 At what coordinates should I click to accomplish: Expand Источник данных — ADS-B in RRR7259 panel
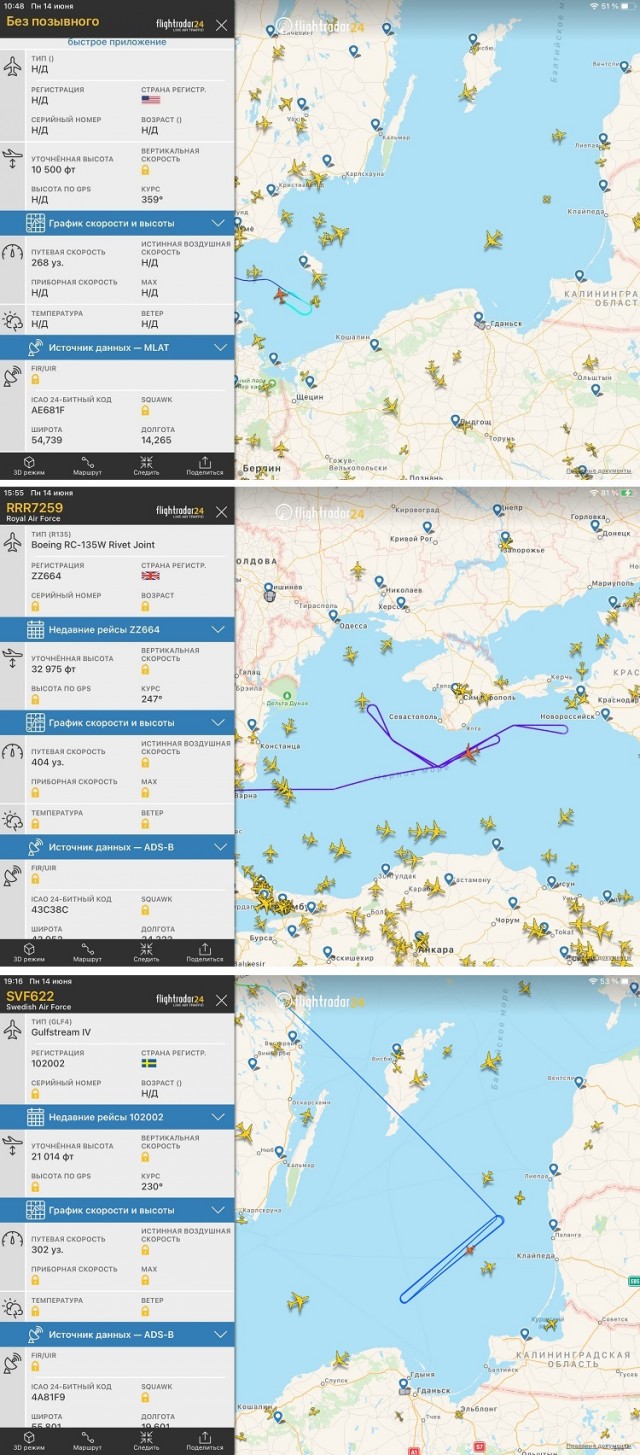[117, 847]
